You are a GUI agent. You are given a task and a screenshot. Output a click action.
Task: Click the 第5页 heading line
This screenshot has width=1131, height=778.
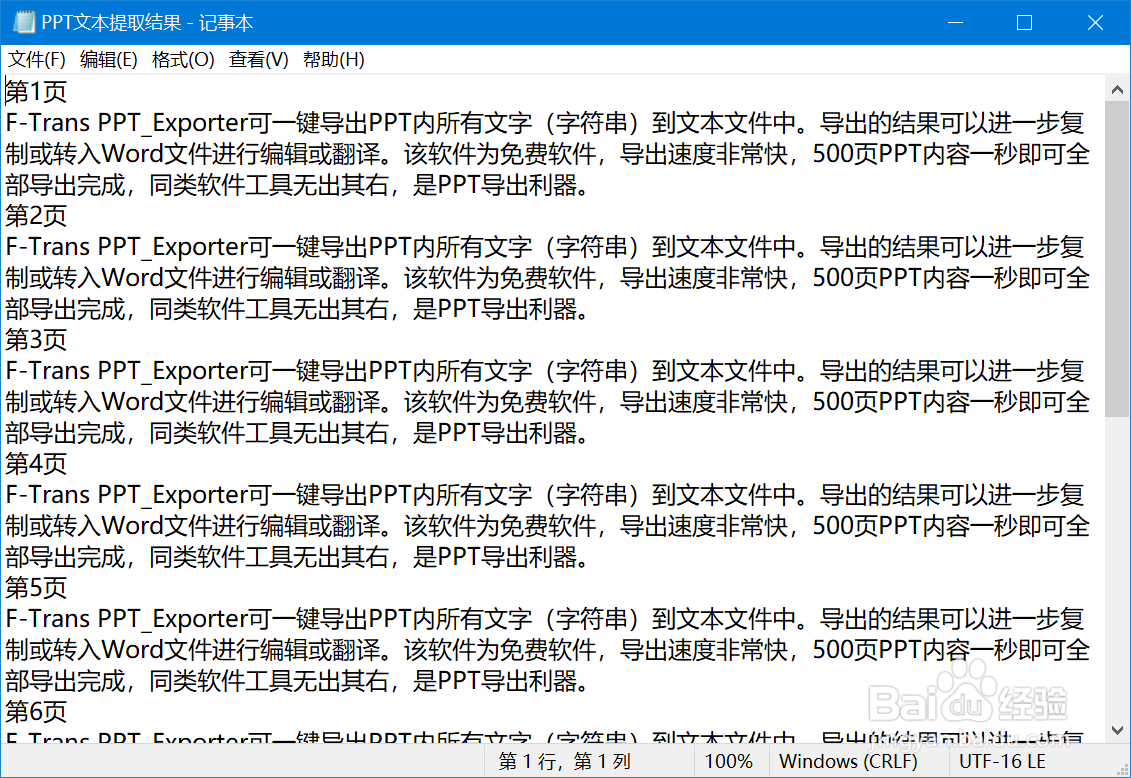(x=36, y=588)
